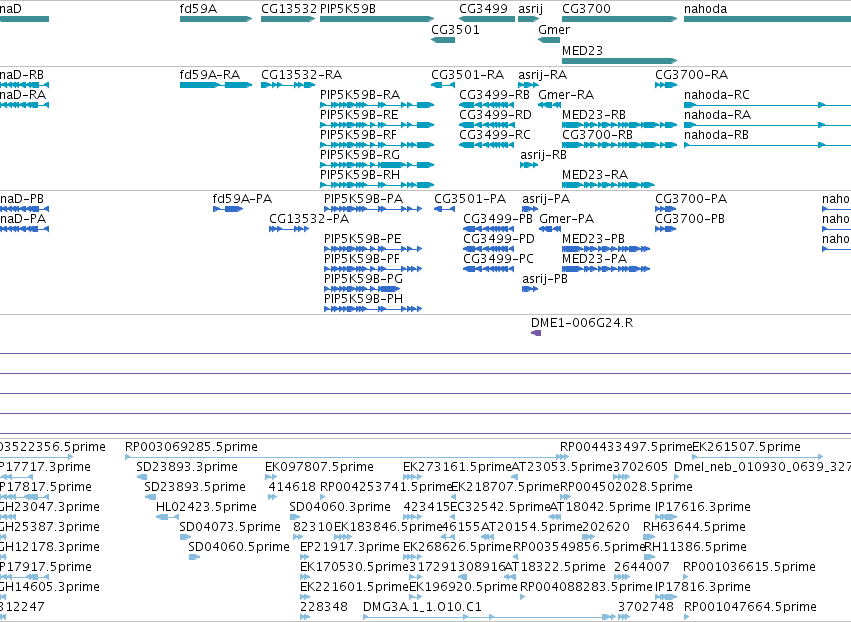Select the nahoda-RC transcript label

(716, 94)
